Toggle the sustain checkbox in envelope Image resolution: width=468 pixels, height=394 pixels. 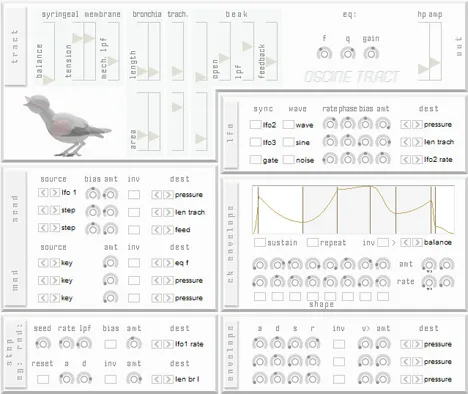click(x=260, y=242)
